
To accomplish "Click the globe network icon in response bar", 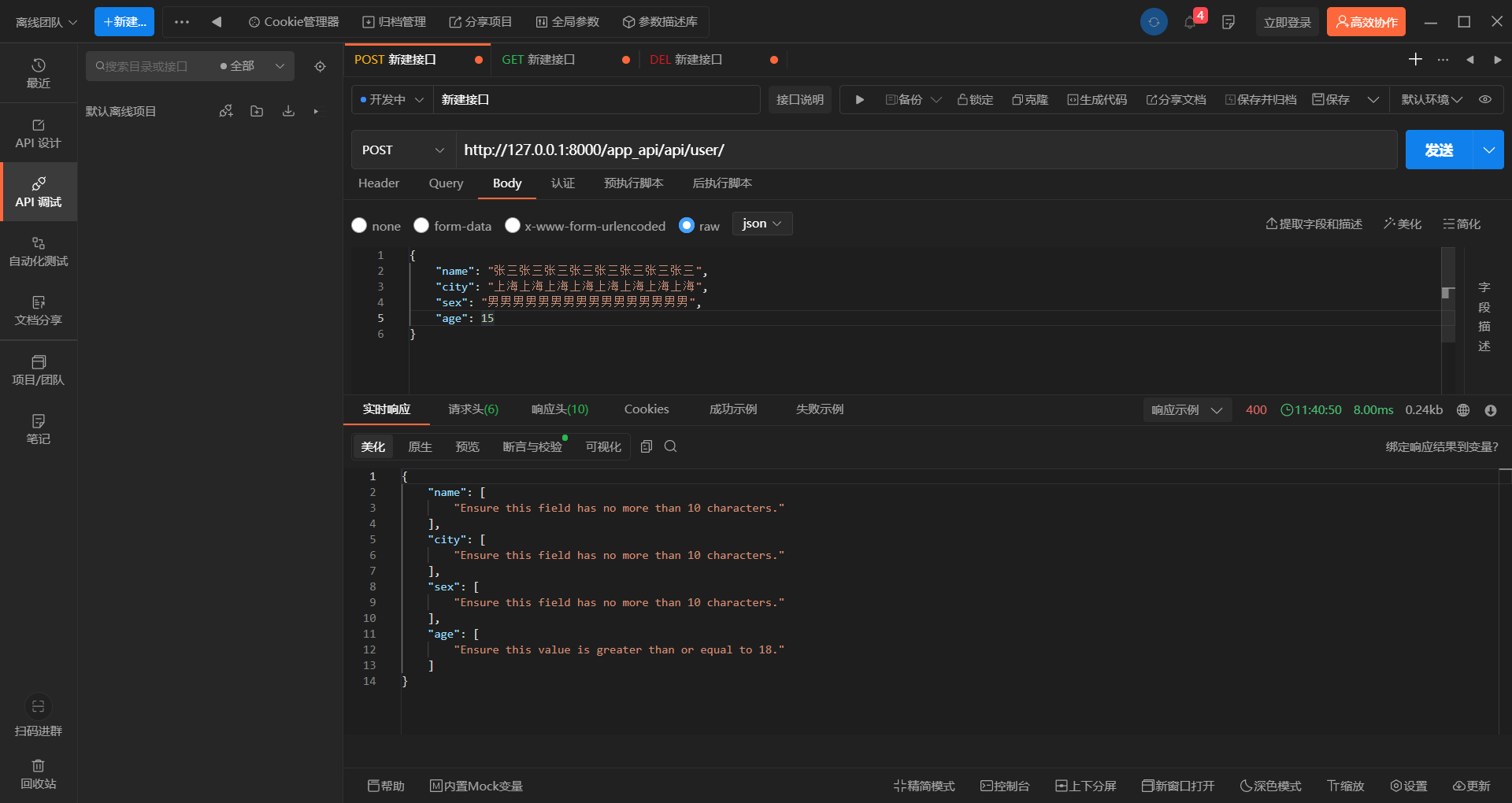I will [1463, 409].
